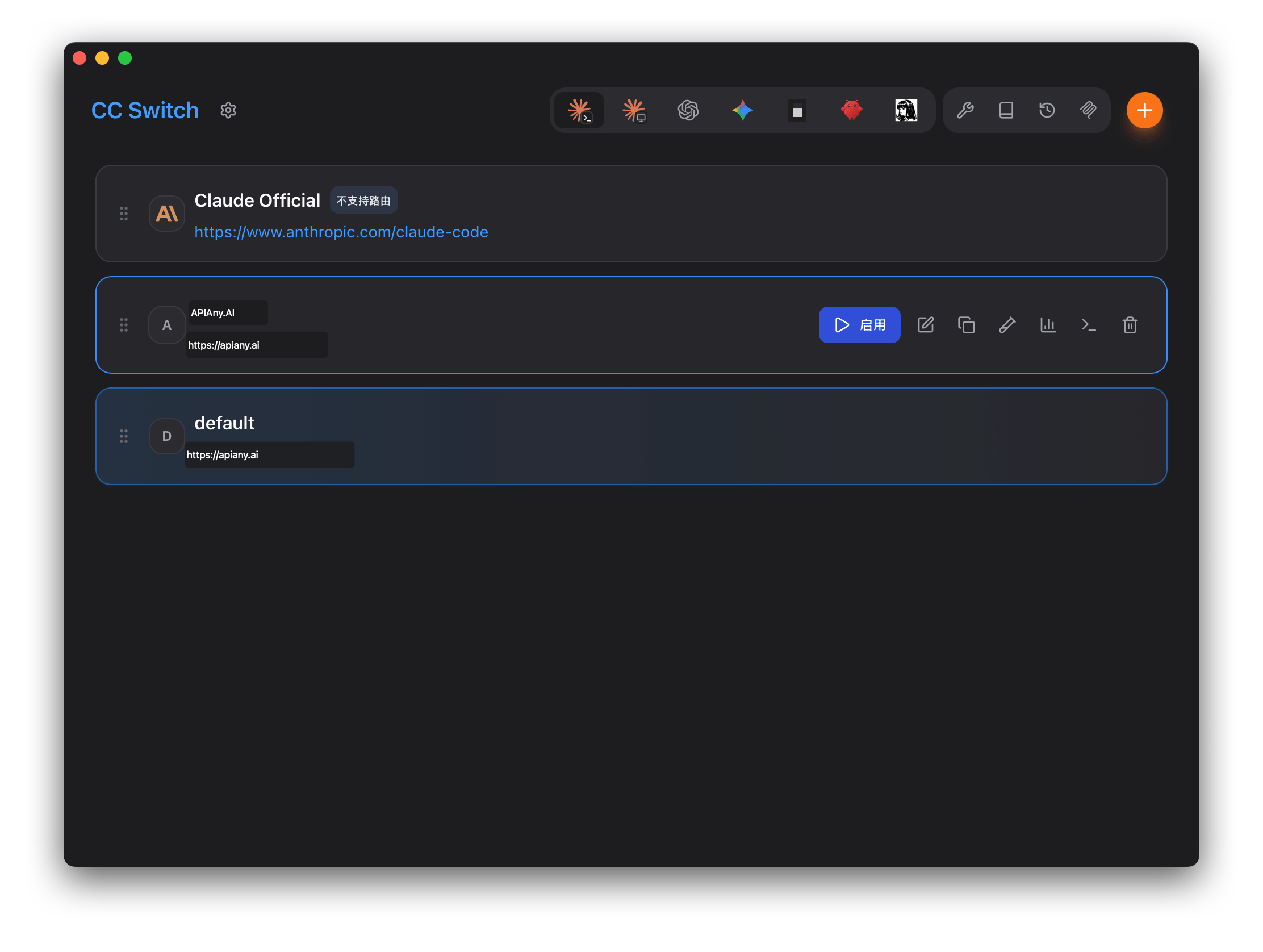The width and height of the screenshot is (1263, 952).
Task: Grab the drag handle on Claude Official card
Action: pos(124,214)
